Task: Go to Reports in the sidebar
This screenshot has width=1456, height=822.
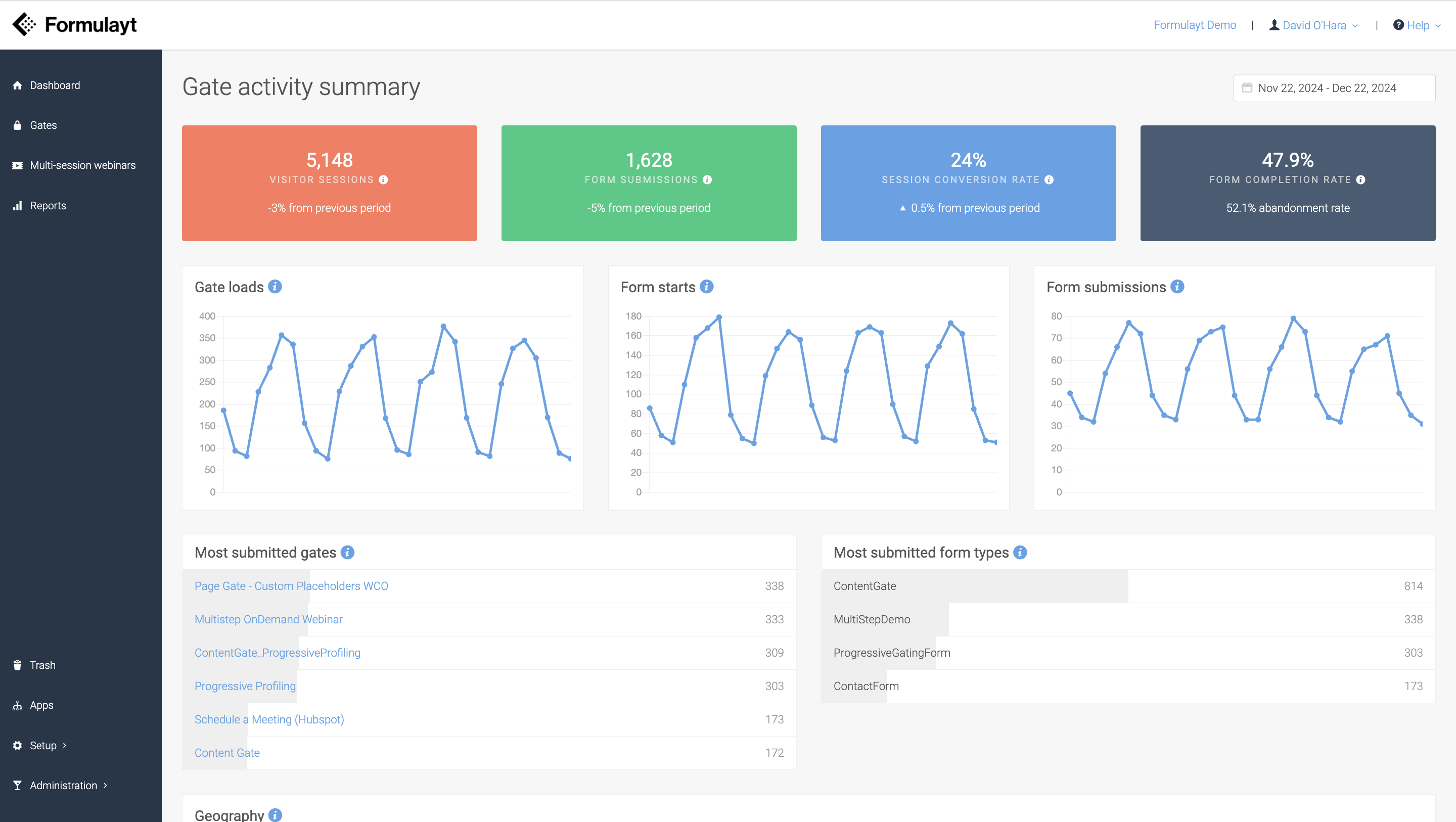Action: click(x=48, y=205)
